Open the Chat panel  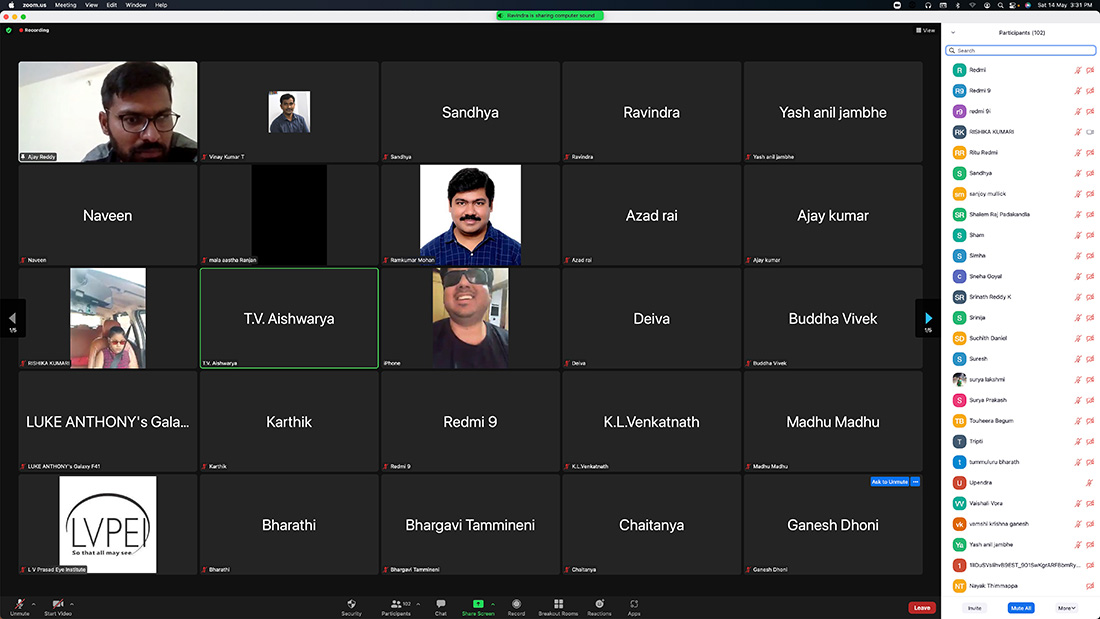pyautogui.click(x=440, y=604)
